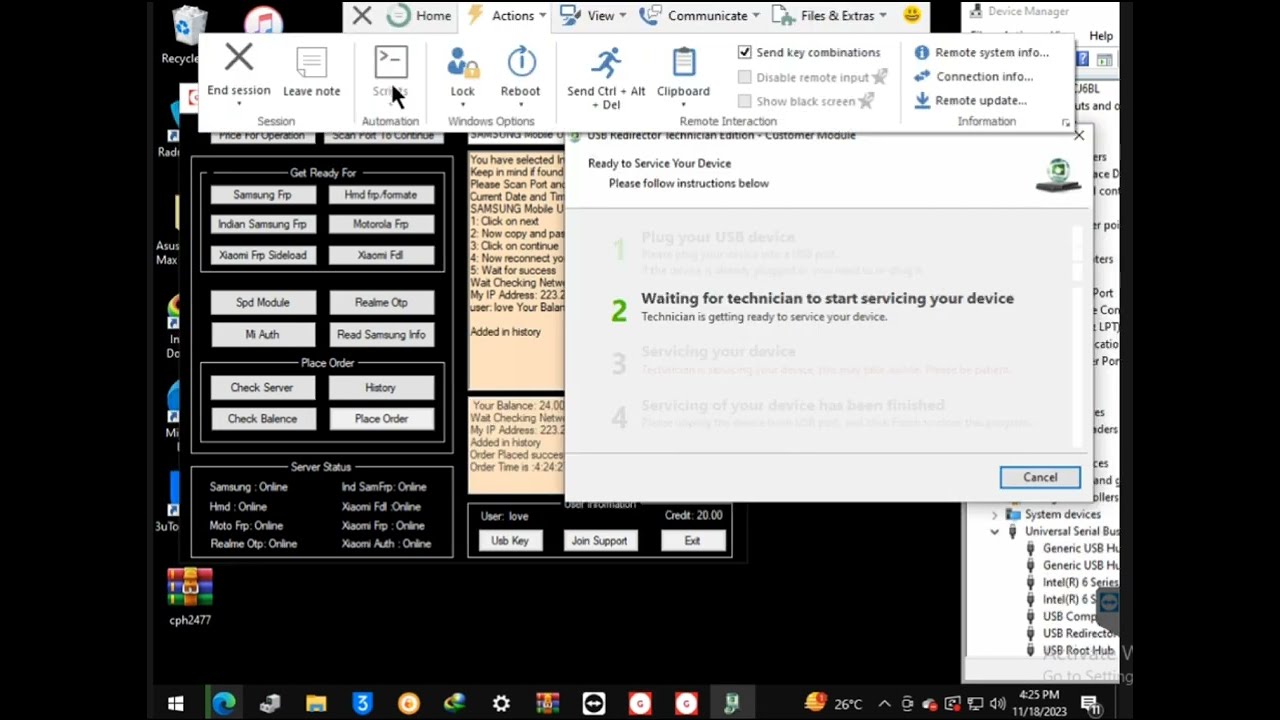This screenshot has width=1280, height=720.
Task: Open the Information group dialog launcher
Action: coord(1065,122)
